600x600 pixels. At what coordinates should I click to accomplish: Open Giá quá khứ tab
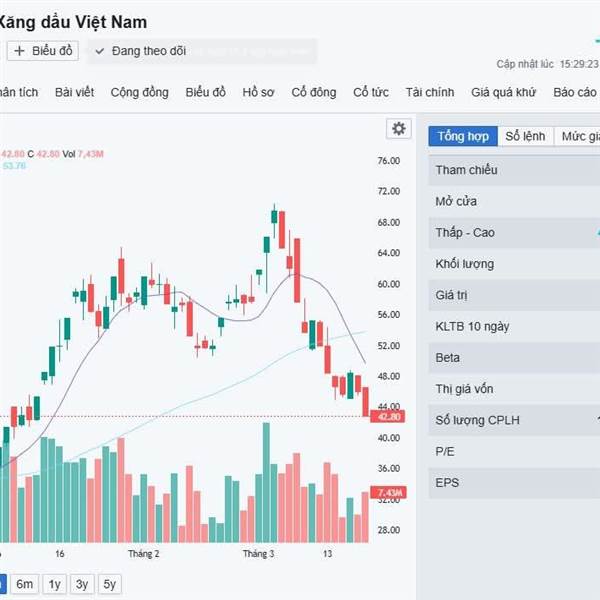click(x=504, y=92)
